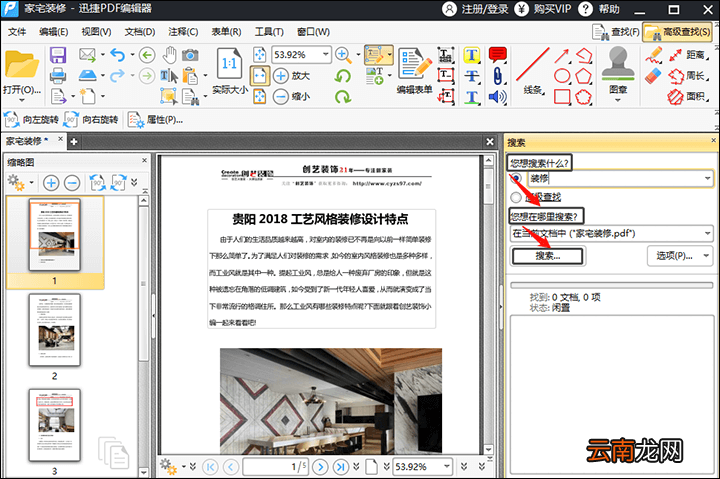The image size is (720, 479).
Task: Select the simple search radio button
Action: (x=516, y=178)
